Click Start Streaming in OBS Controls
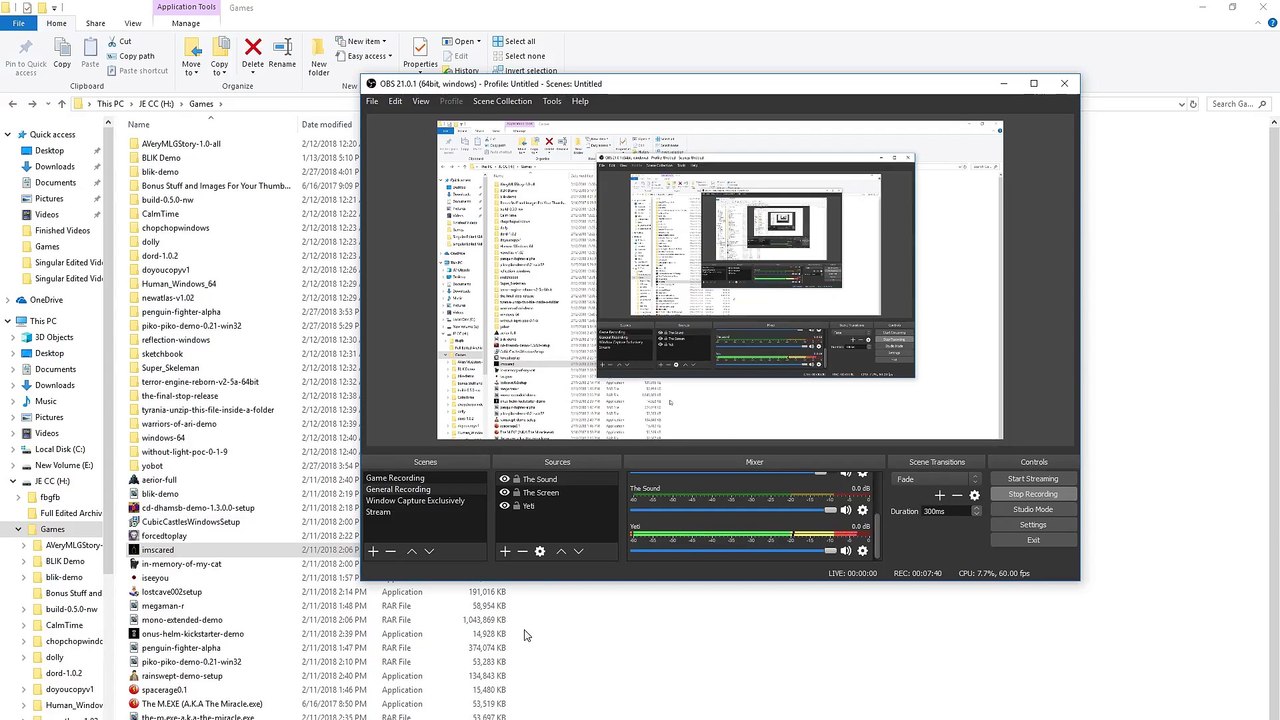The width and height of the screenshot is (1280, 720). (x=1033, y=479)
